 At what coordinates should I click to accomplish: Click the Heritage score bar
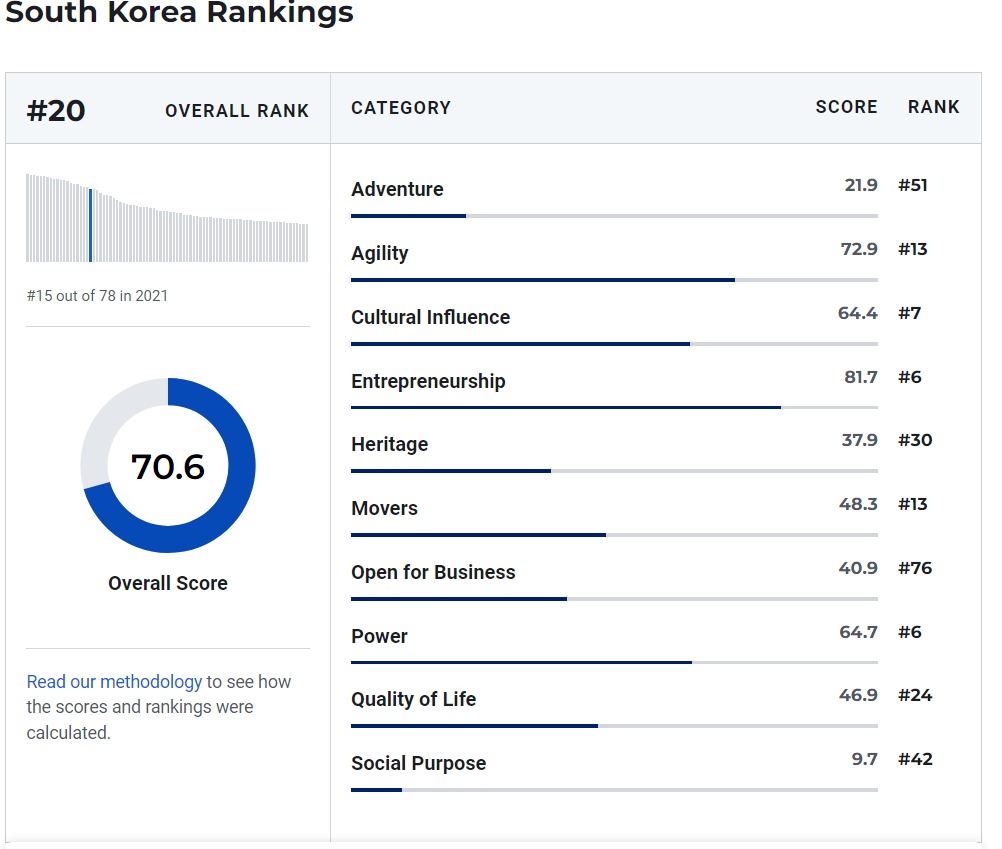pos(614,471)
